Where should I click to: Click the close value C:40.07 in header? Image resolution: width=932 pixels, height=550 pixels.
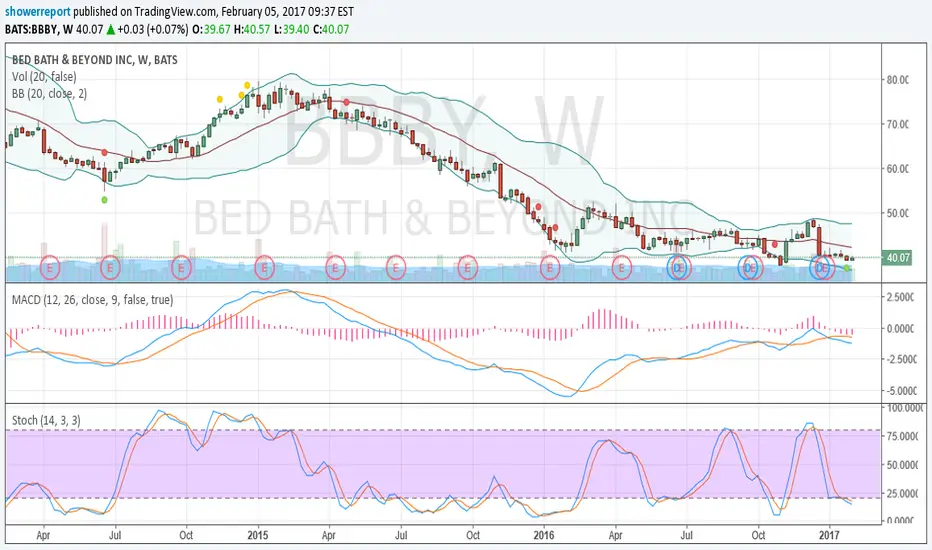(x=331, y=29)
